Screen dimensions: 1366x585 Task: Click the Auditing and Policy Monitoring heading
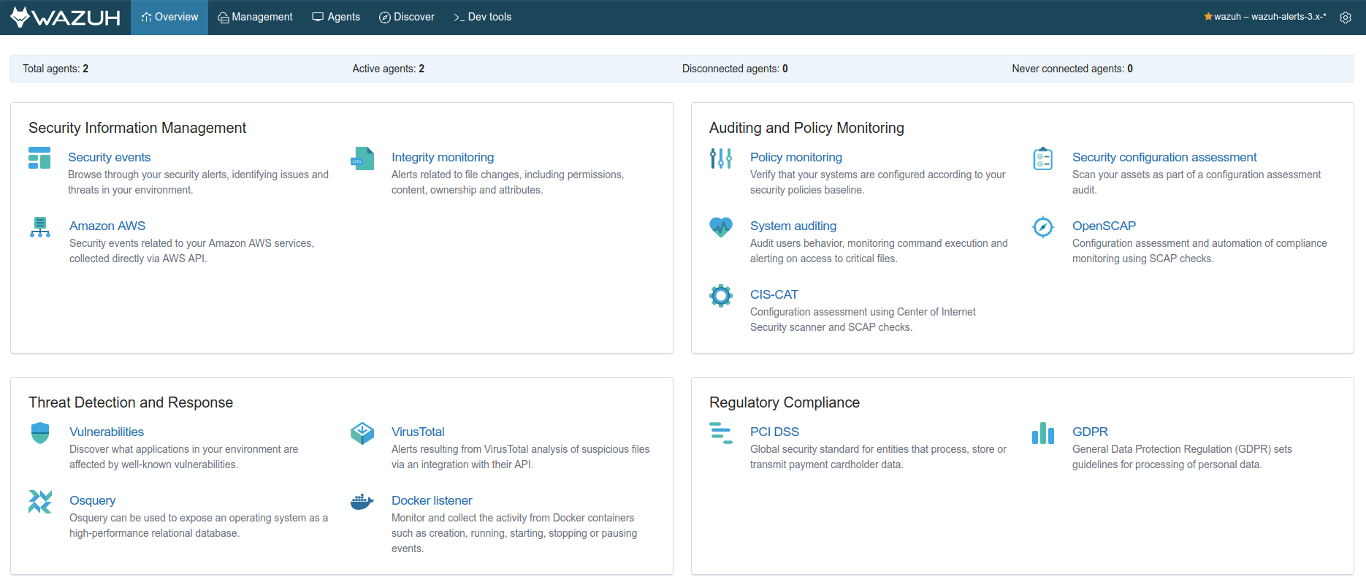[x=807, y=128]
